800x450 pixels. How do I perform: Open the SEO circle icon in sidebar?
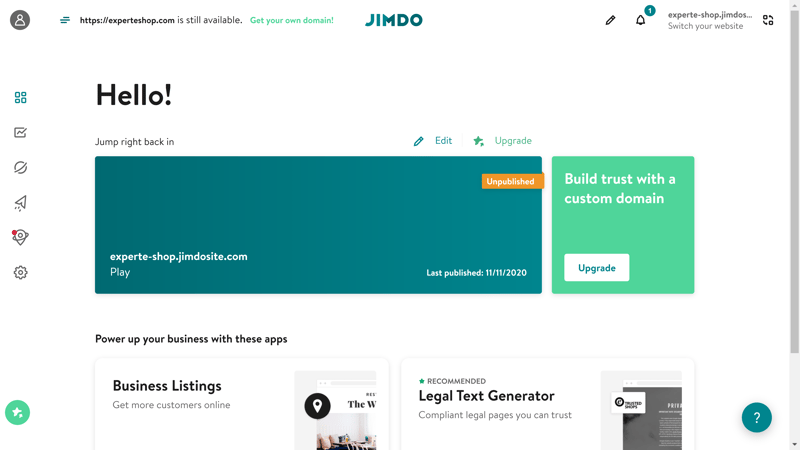[x=20, y=167]
